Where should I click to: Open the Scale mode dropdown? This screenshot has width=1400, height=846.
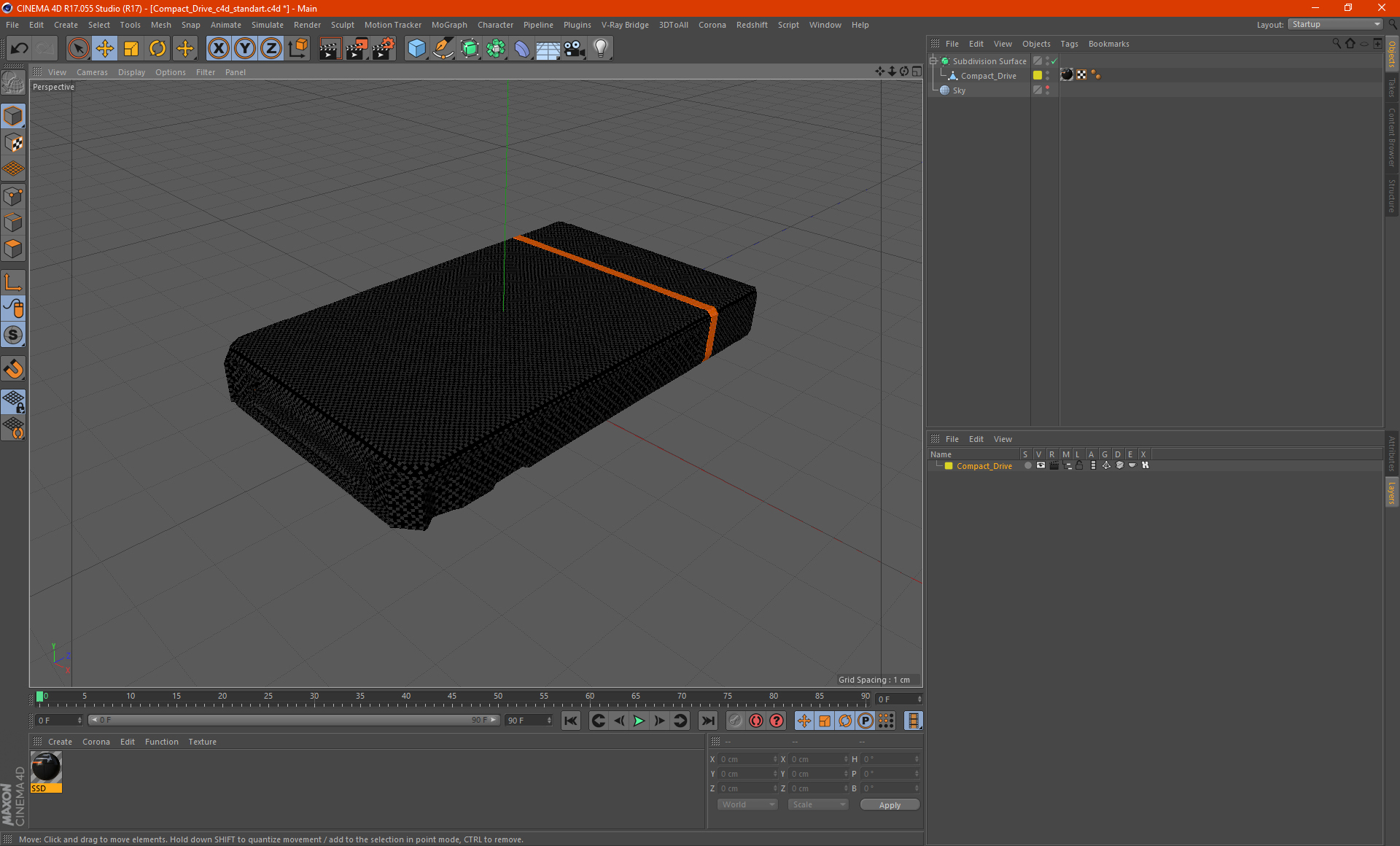click(x=818, y=804)
